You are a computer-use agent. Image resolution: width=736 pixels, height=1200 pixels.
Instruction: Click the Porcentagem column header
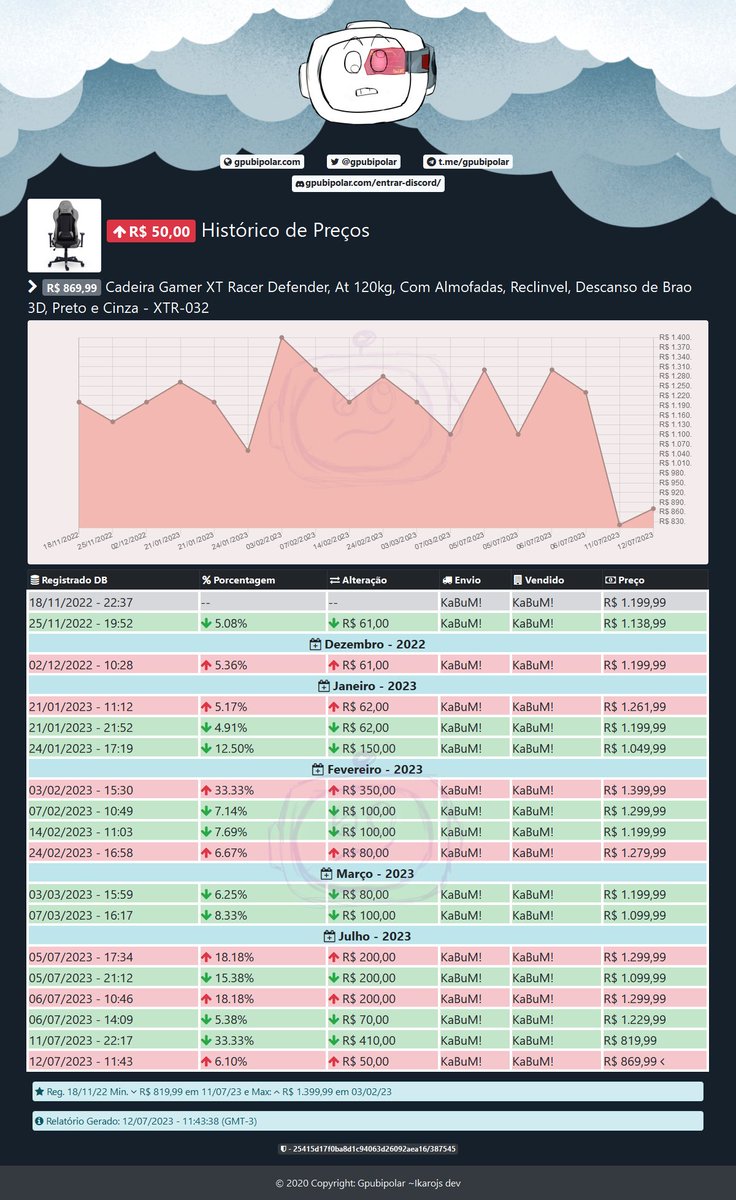click(x=262, y=580)
